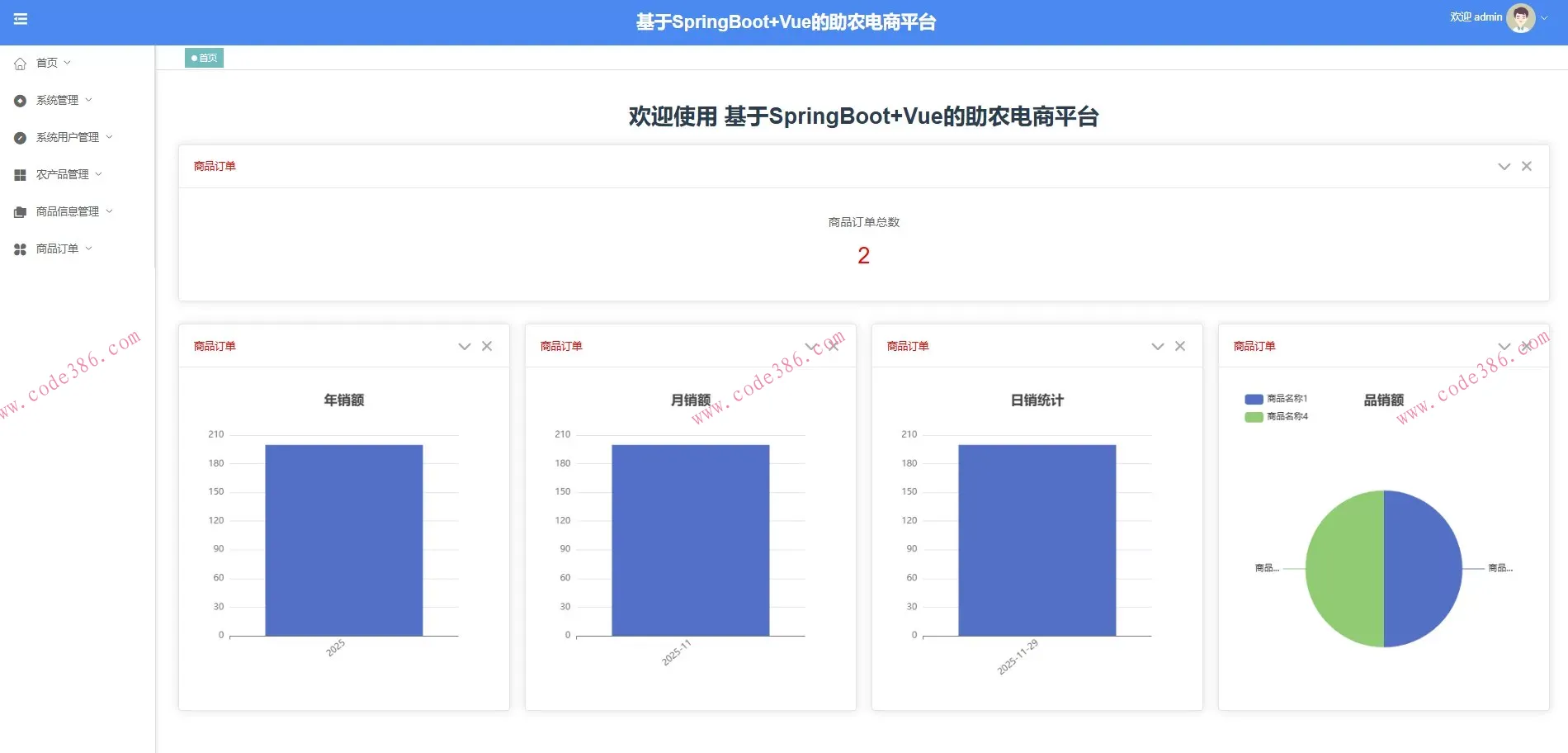
Task: Collapse the 商品订单总数 card
Action: [x=1504, y=167]
